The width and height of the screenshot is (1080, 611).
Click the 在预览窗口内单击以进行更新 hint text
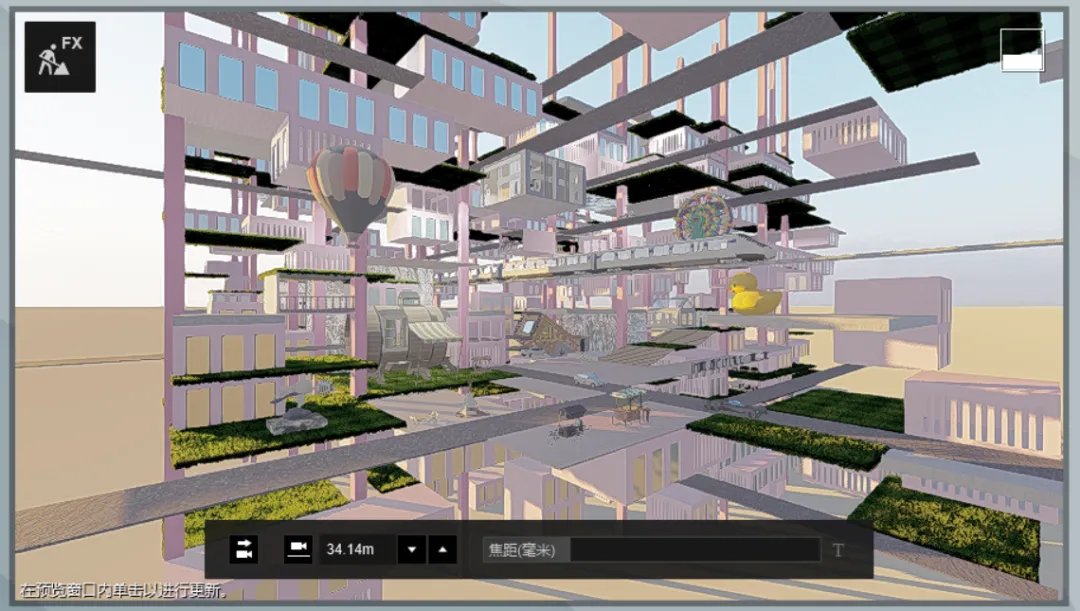pos(122,590)
